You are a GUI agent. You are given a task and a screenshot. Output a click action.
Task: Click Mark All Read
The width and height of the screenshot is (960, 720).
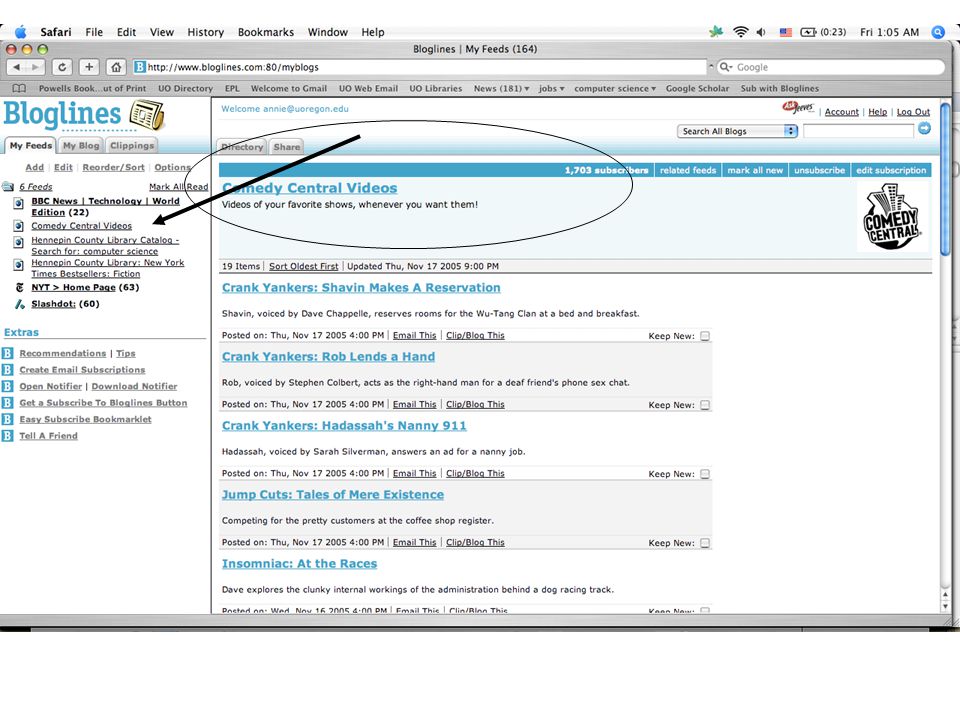click(x=179, y=187)
